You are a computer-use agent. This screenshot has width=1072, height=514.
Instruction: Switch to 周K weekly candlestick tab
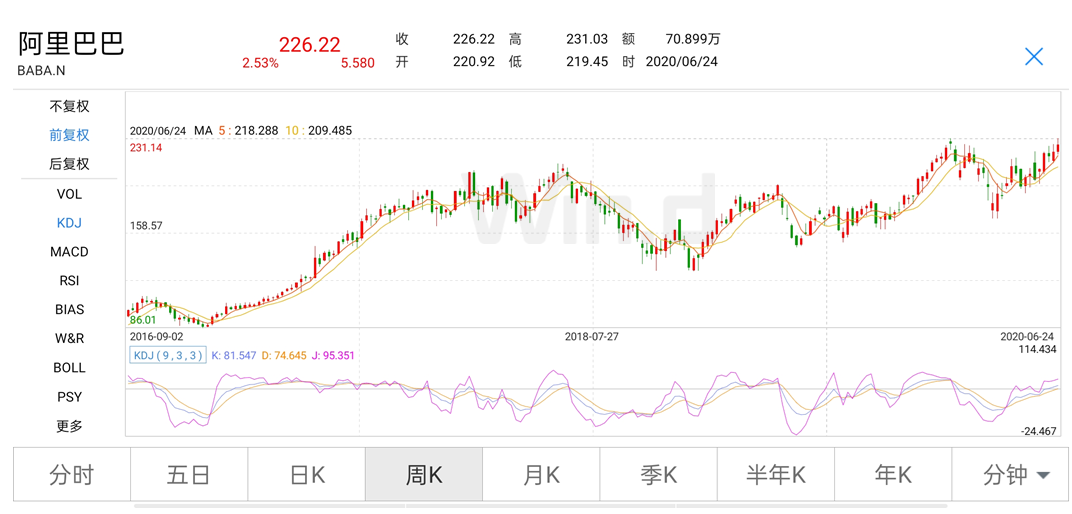click(x=424, y=474)
